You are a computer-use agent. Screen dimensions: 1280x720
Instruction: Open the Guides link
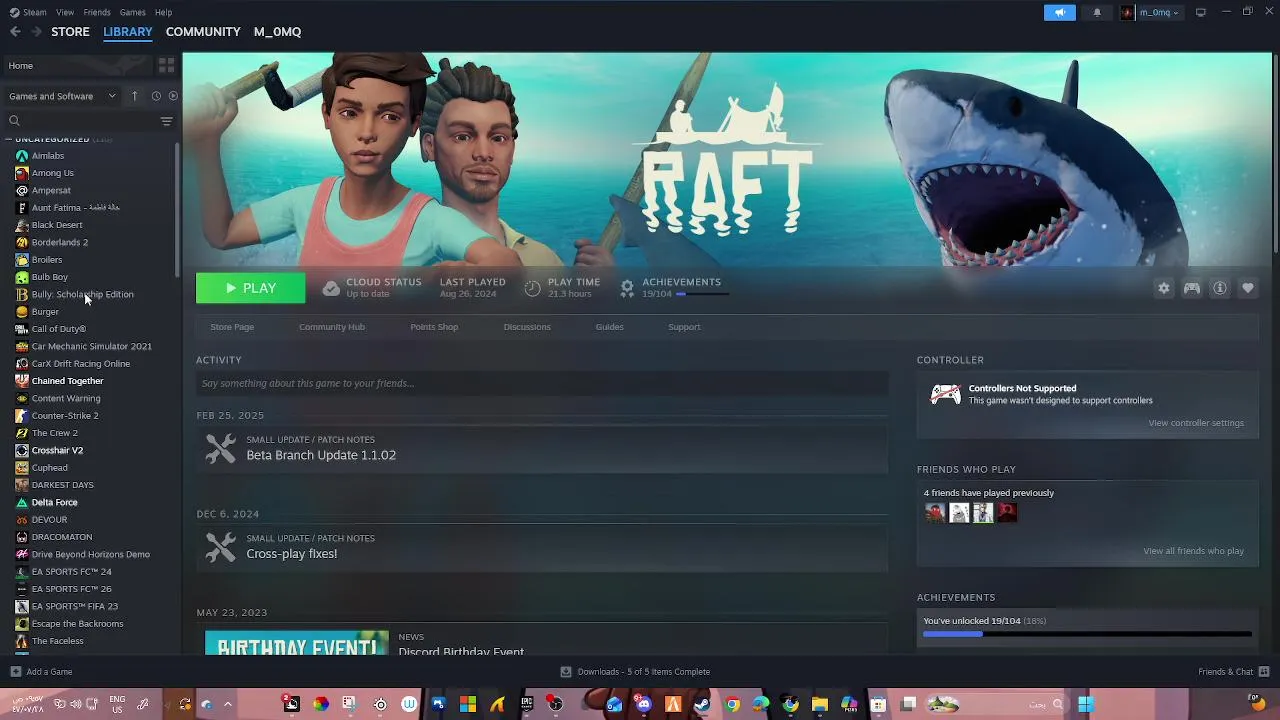(609, 327)
